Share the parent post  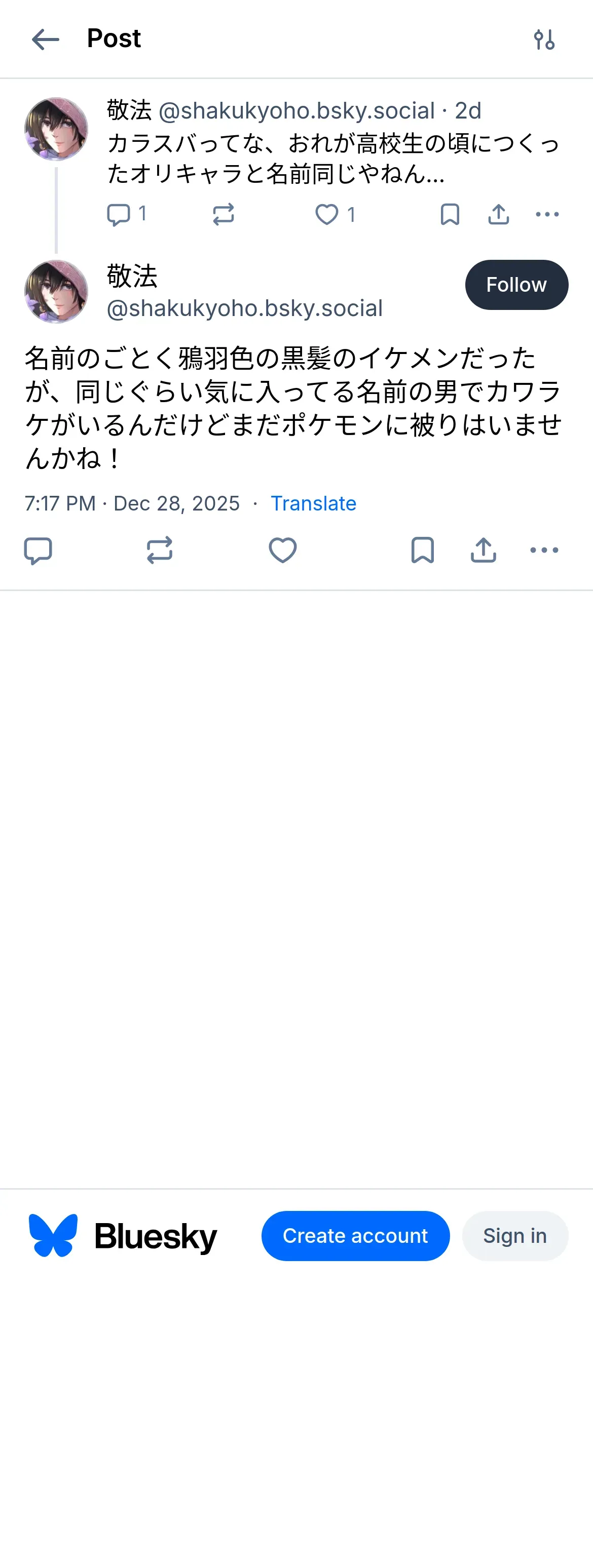(499, 214)
